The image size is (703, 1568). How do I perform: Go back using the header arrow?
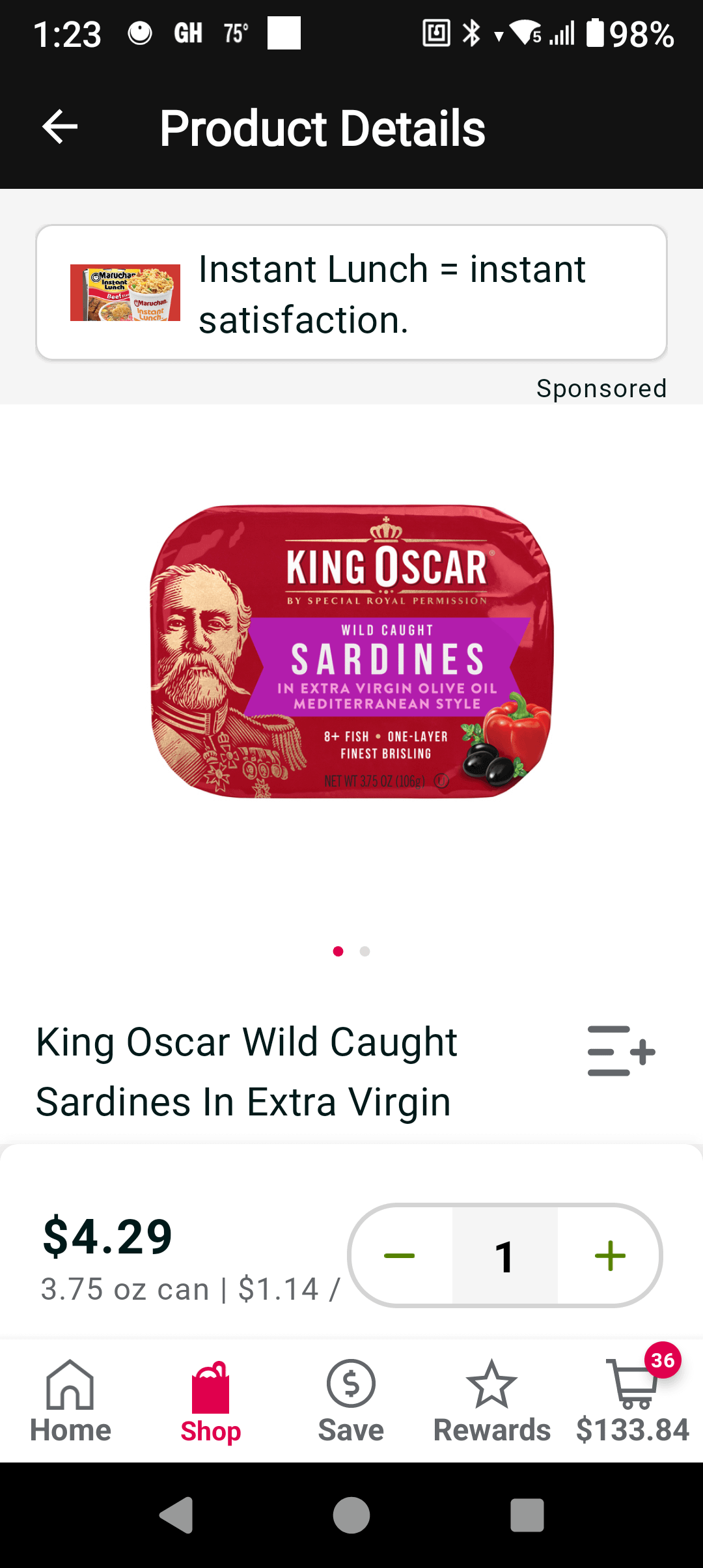tap(60, 126)
